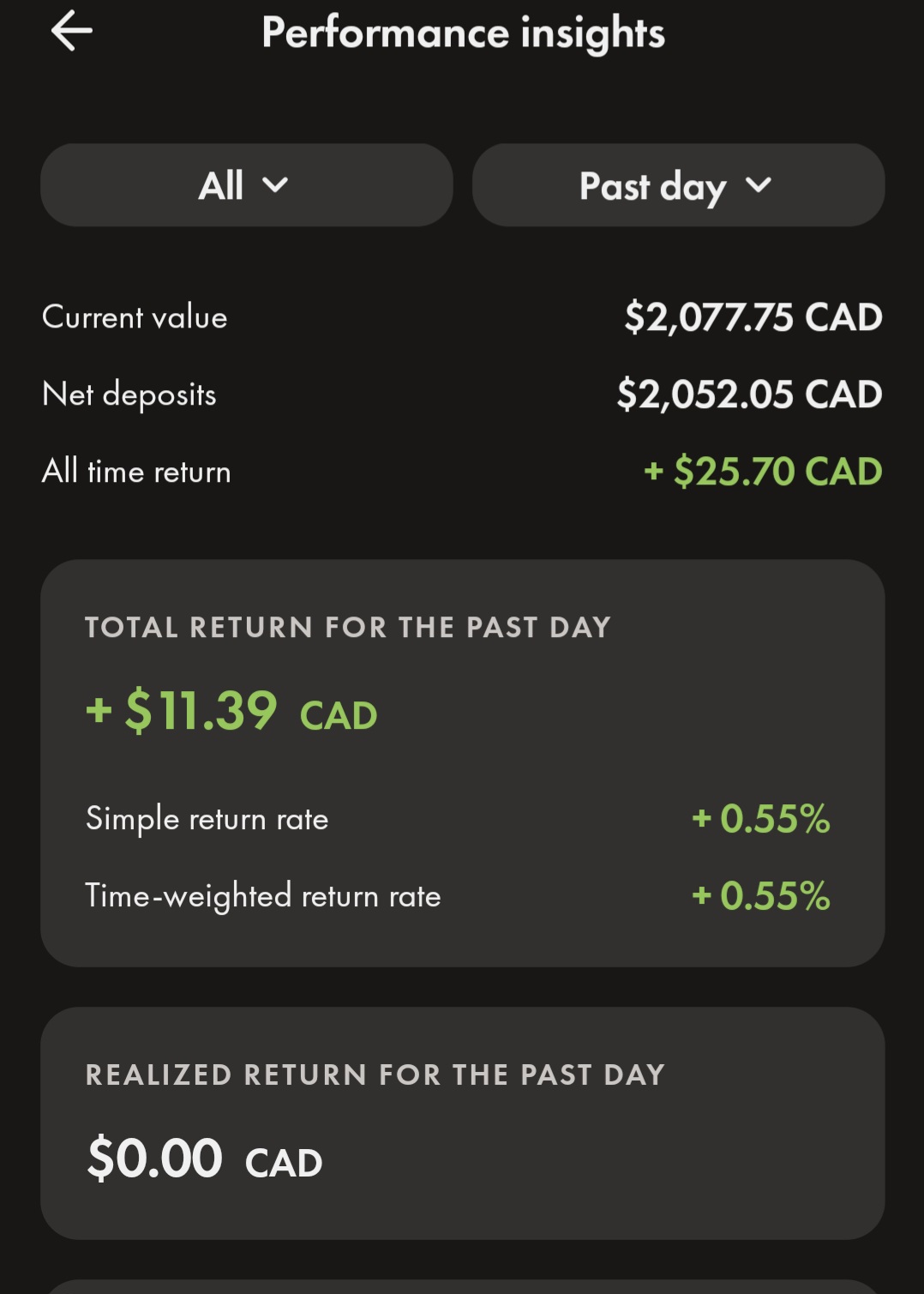924x1294 pixels.
Task: Select the Simple return rate label
Action: tap(207, 819)
